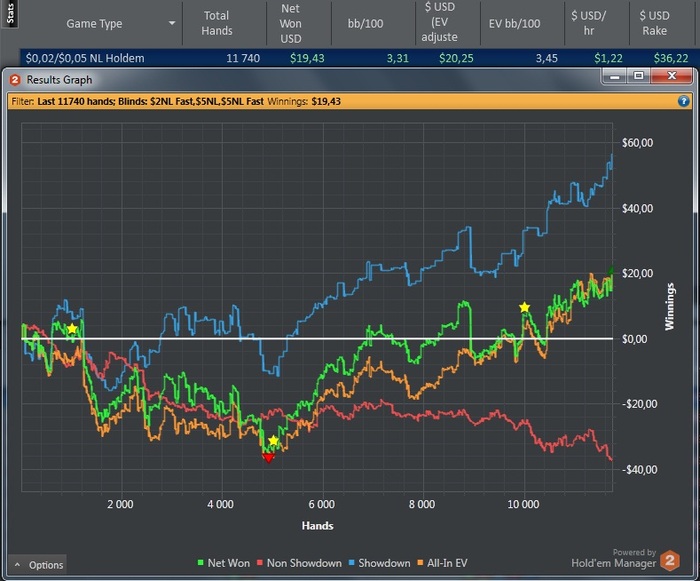Sort by the $ USD Rake column header
The image size is (700, 581).
[x=654, y=23]
